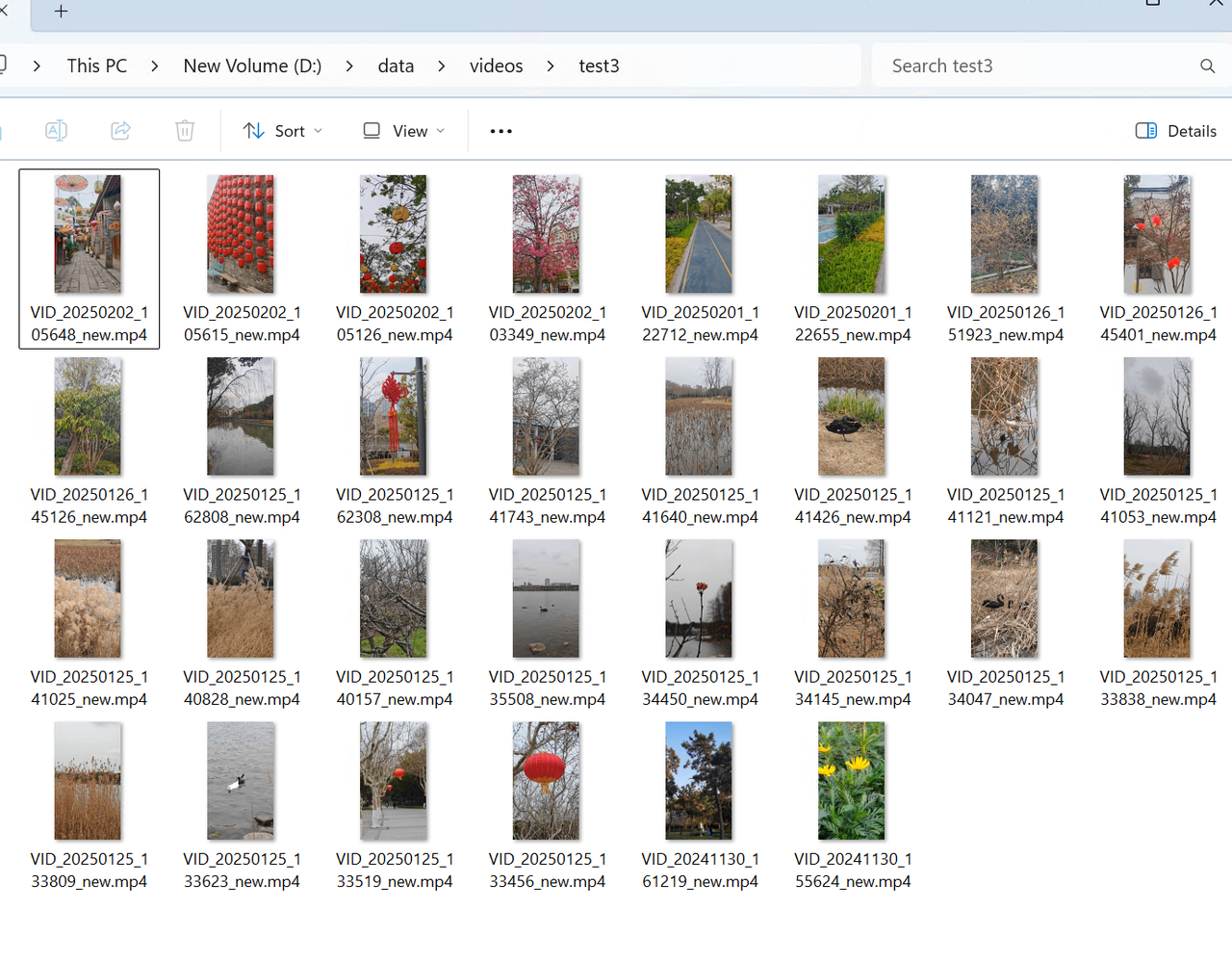The image size is (1232, 962).
Task: Select red lanterns video VID_20250202_105615_new.mp4
Action: 241,234
